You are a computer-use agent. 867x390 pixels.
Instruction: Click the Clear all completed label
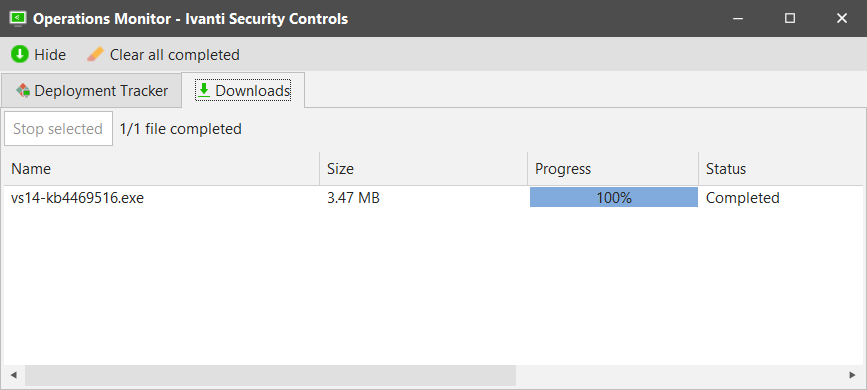coord(175,55)
